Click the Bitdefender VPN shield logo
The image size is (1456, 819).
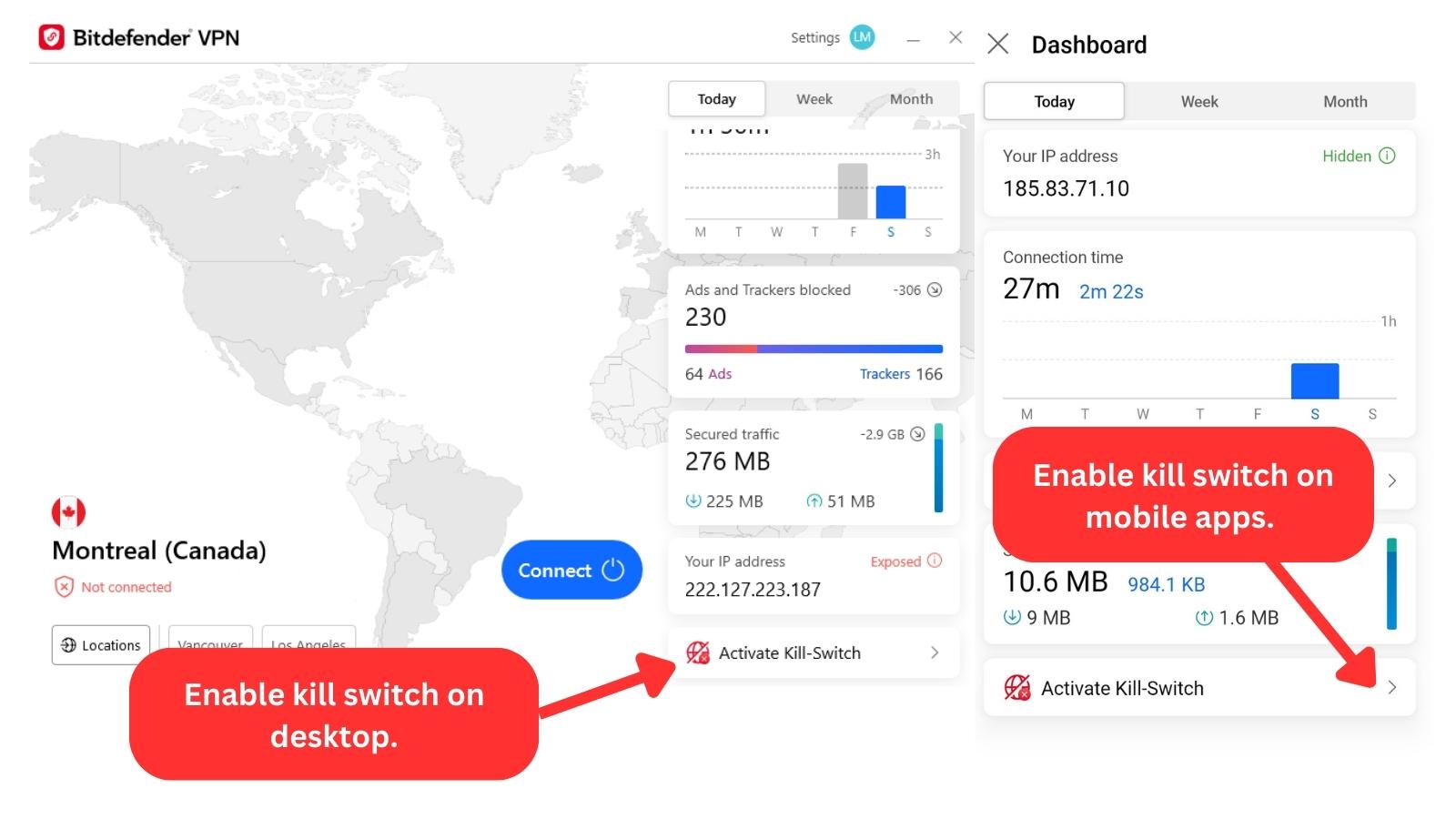click(51, 37)
